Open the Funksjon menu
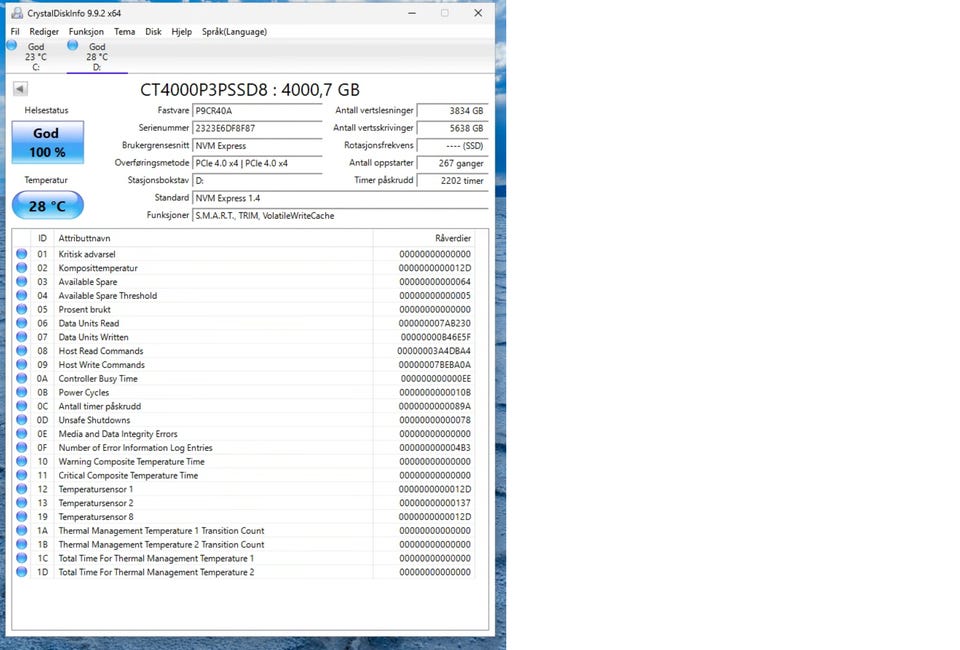This screenshot has height=650, width=960. [x=86, y=31]
